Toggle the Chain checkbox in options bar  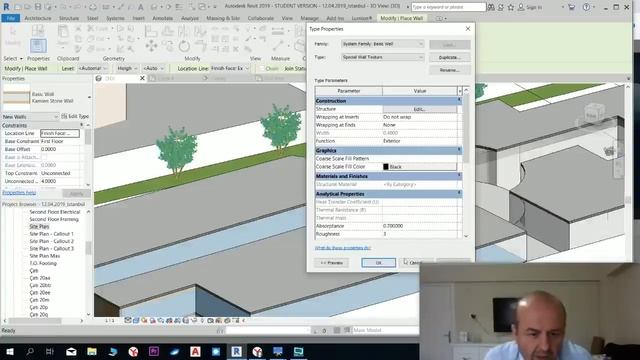[261, 69]
